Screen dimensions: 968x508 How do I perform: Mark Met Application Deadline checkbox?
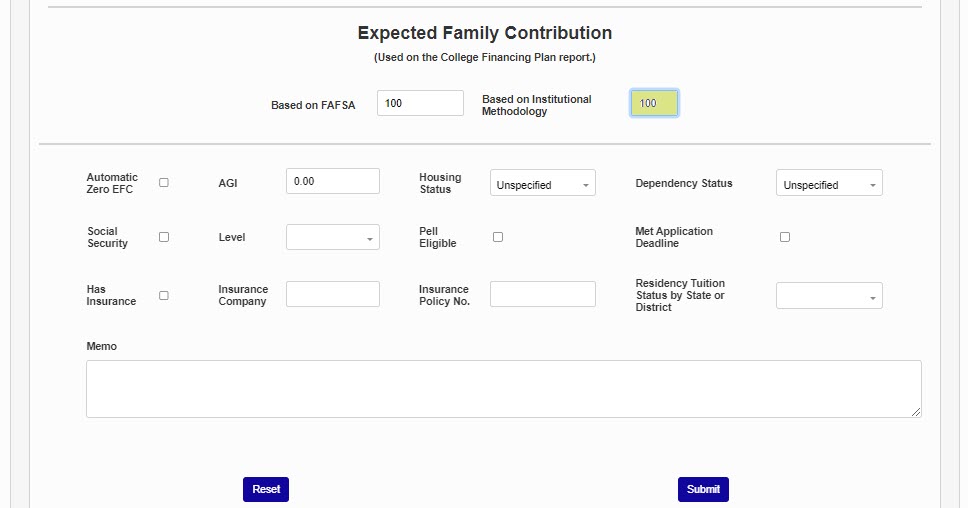[785, 237]
